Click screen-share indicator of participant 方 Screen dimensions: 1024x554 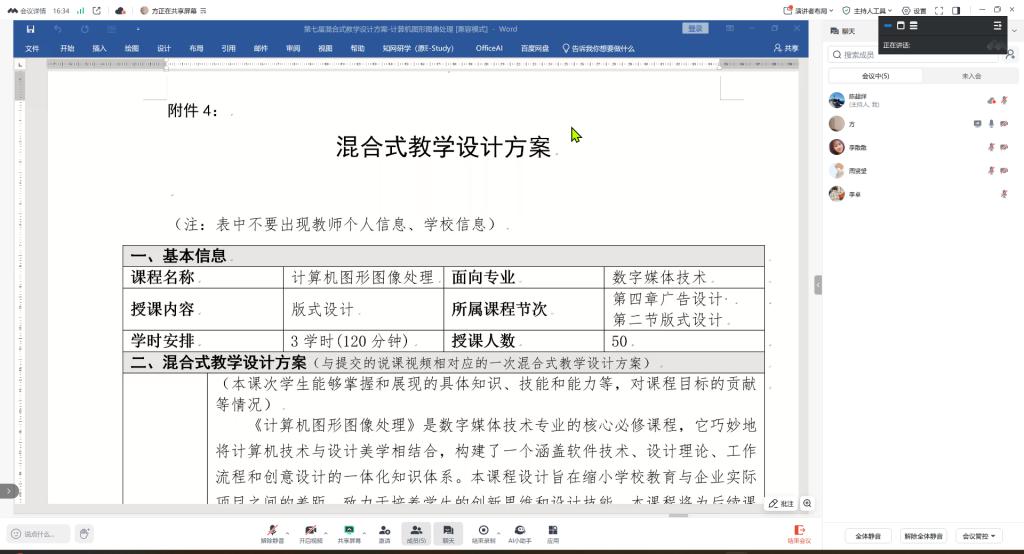(977, 123)
